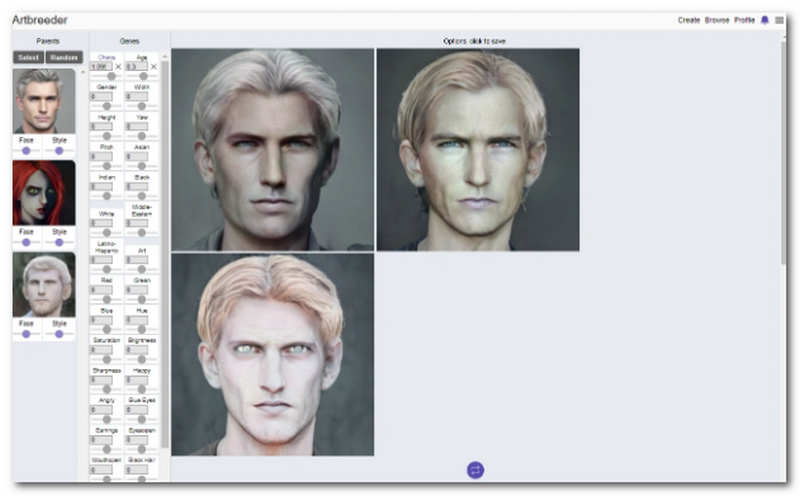
Task: Adjust Face slider of gray-haired parent
Action: (x=27, y=151)
